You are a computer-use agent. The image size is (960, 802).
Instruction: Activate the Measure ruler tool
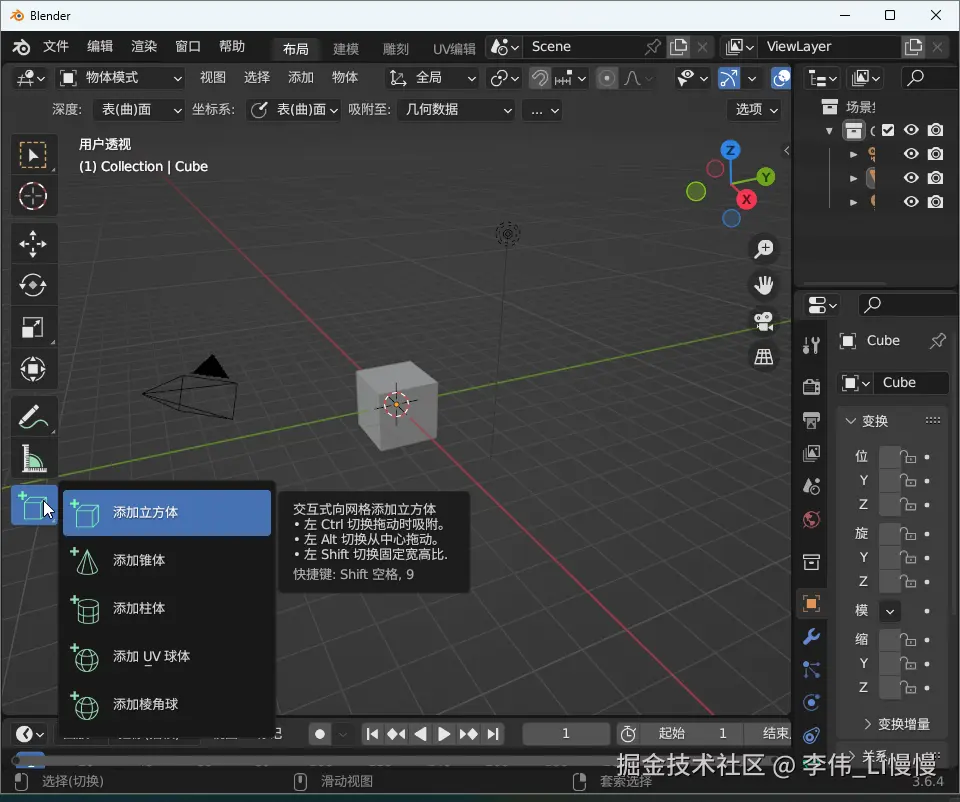click(x=33, y=459)
